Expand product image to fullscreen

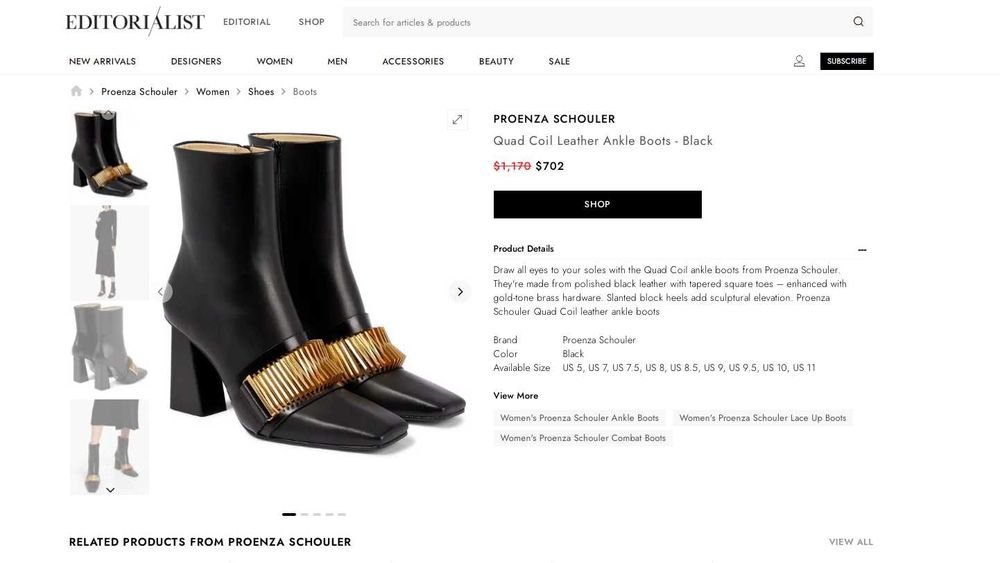click(457, 120)
